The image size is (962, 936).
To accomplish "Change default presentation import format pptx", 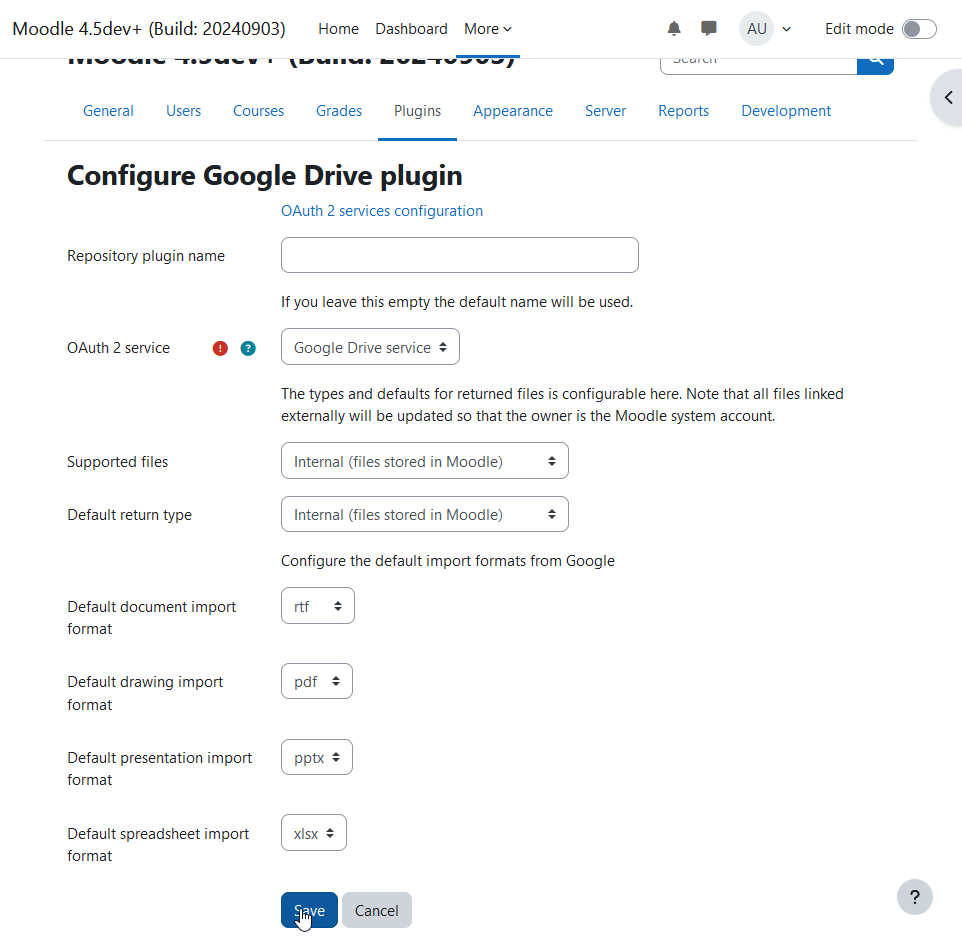I will point(317,758).
